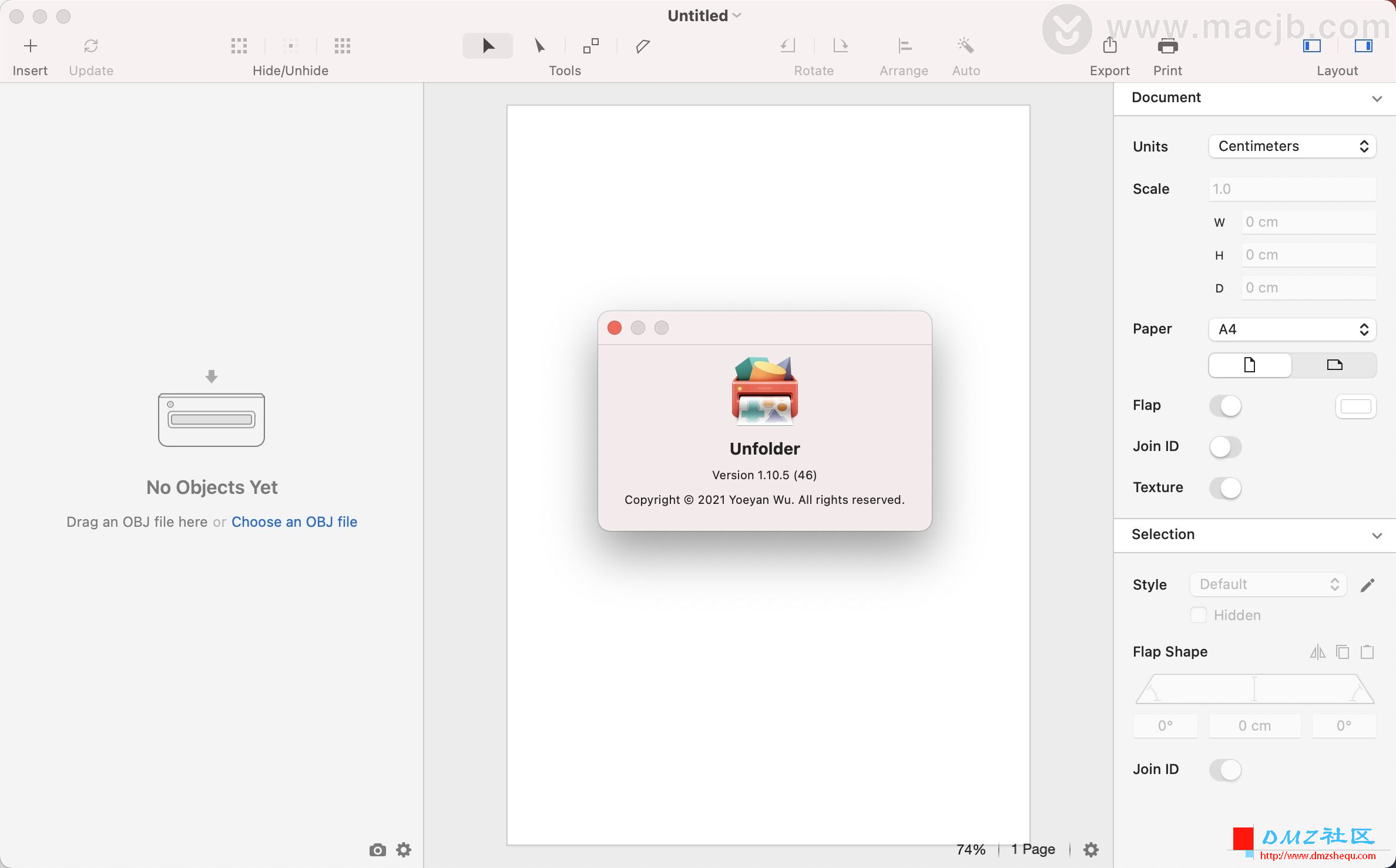Screen dimensions: 1396x868
Task: Click the Scale input field
Action: click(x=1293, y=189)
